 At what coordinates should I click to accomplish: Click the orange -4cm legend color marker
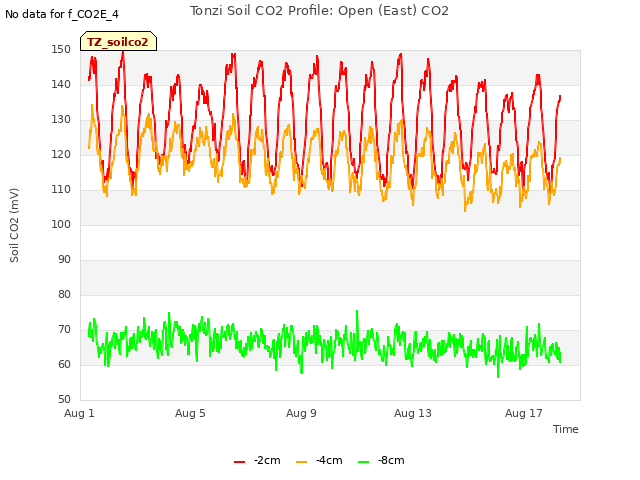[301, 462]
